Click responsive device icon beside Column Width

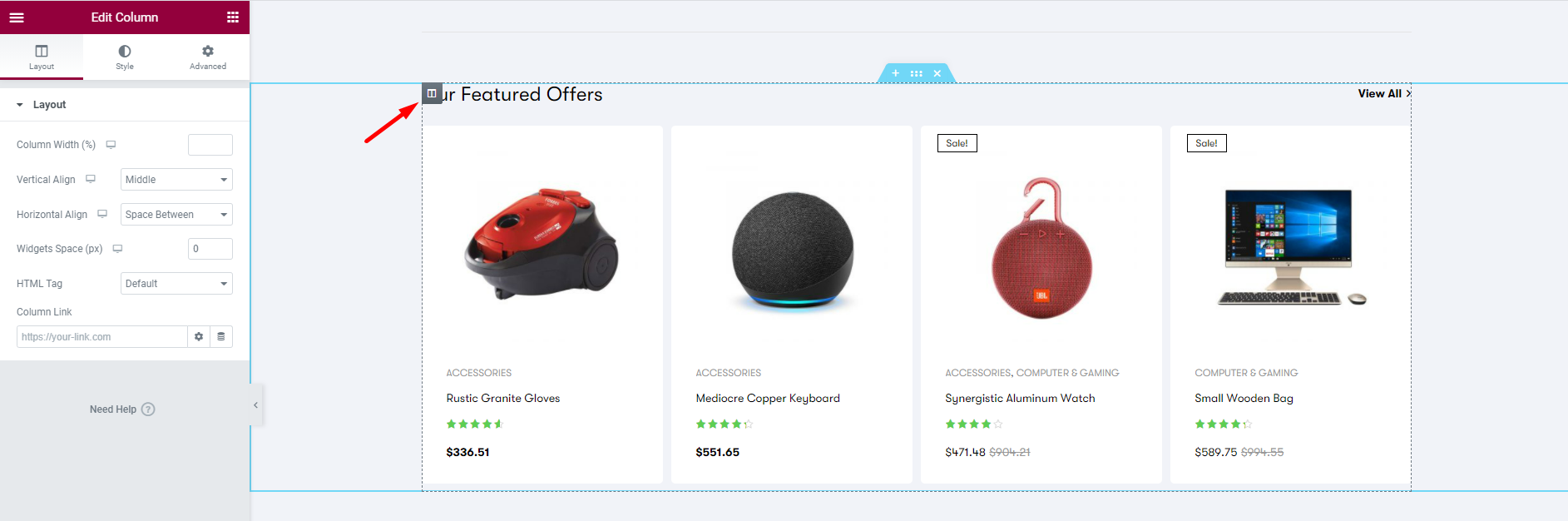click(x=111, y=145)
